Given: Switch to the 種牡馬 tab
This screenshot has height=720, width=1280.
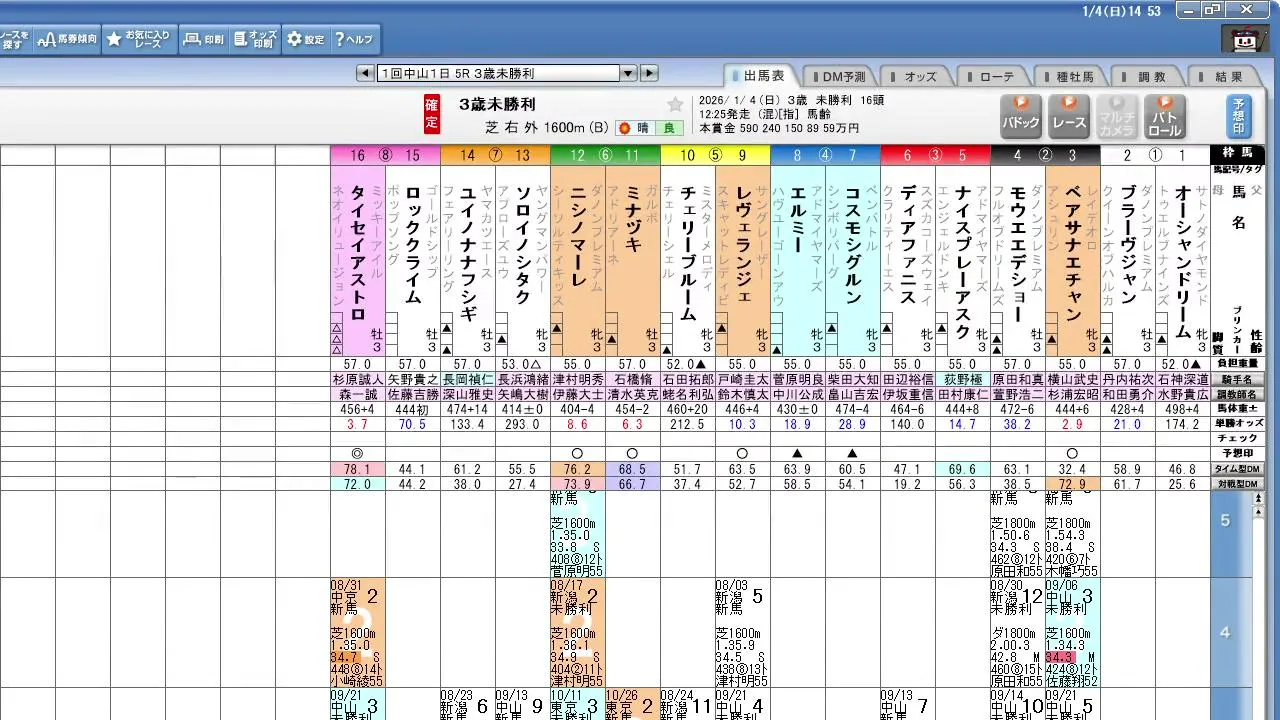Looking at the screenshot, I should tap(1070, 76).
